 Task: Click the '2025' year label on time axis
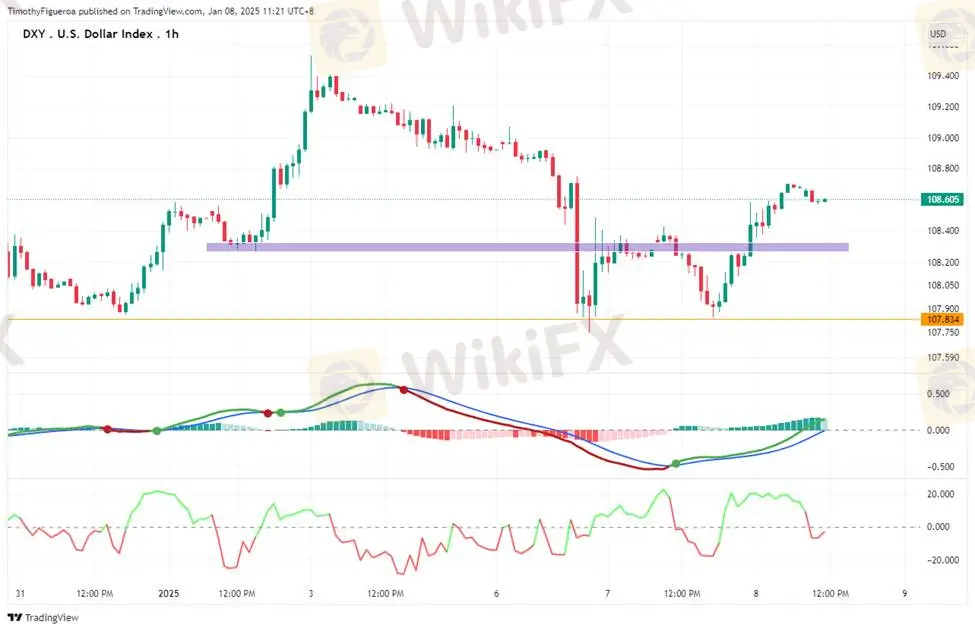169,594
